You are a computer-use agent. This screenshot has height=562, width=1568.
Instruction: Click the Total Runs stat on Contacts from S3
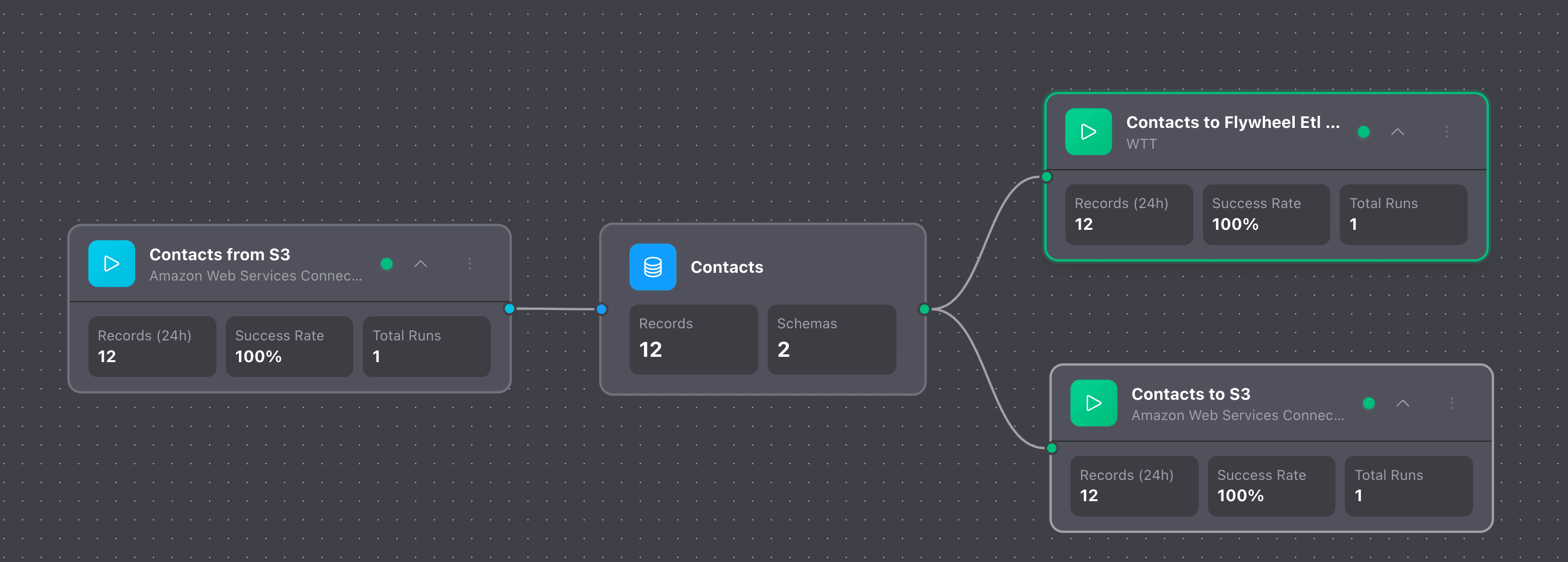426,346
